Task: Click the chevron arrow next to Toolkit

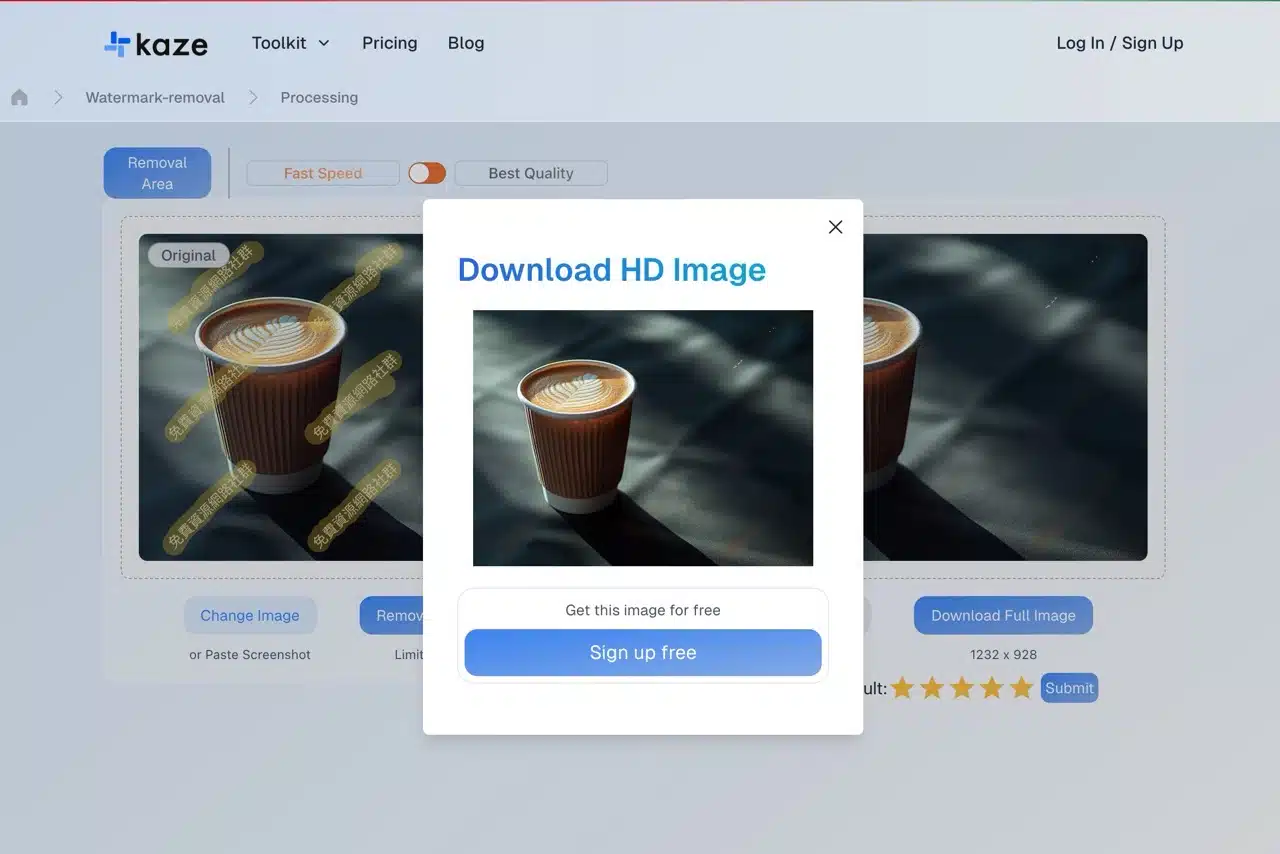Action: [x=323, y=43]
